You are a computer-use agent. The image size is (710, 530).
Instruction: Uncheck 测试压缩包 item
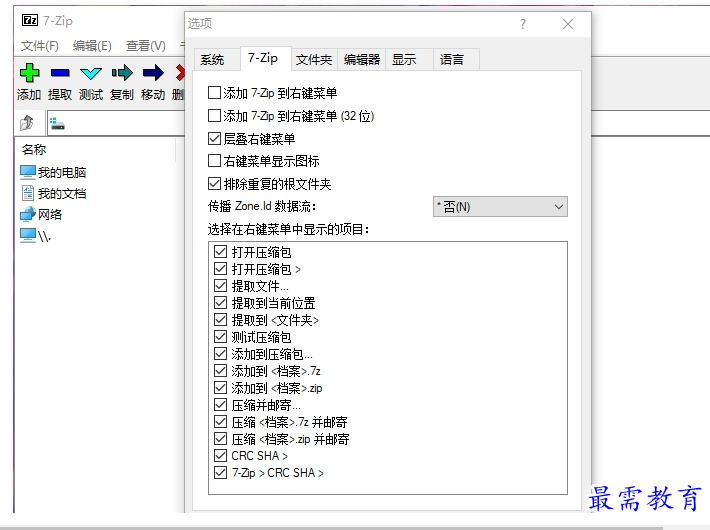coord(221,337)
